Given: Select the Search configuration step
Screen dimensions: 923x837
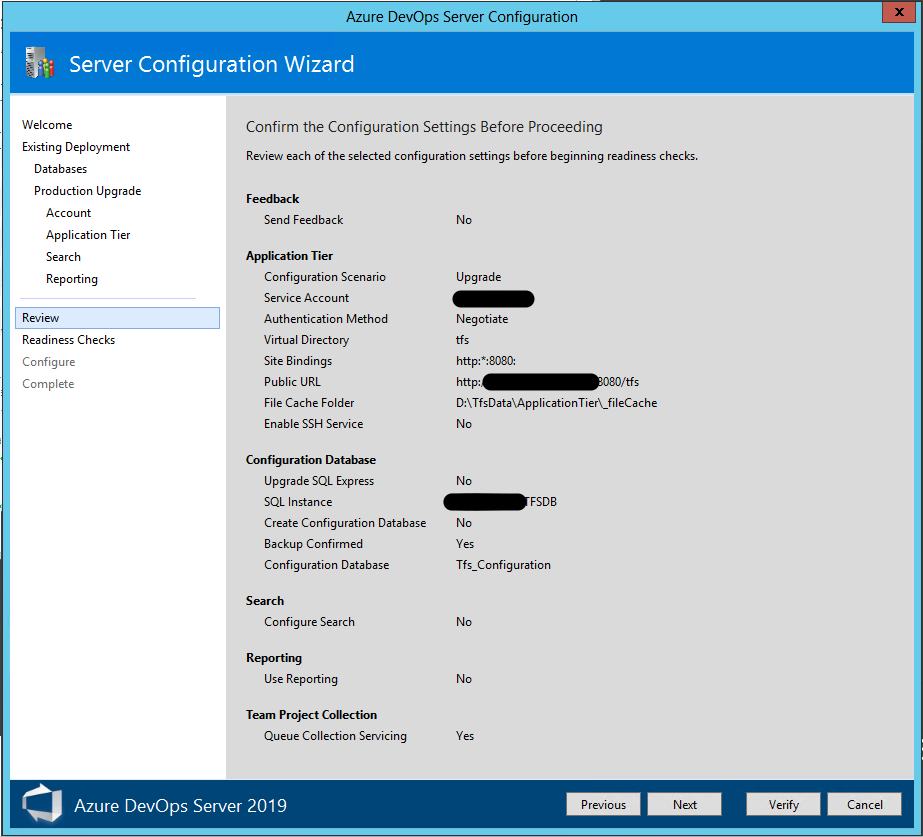Looking at the screenshot, I should pos(63,256).
